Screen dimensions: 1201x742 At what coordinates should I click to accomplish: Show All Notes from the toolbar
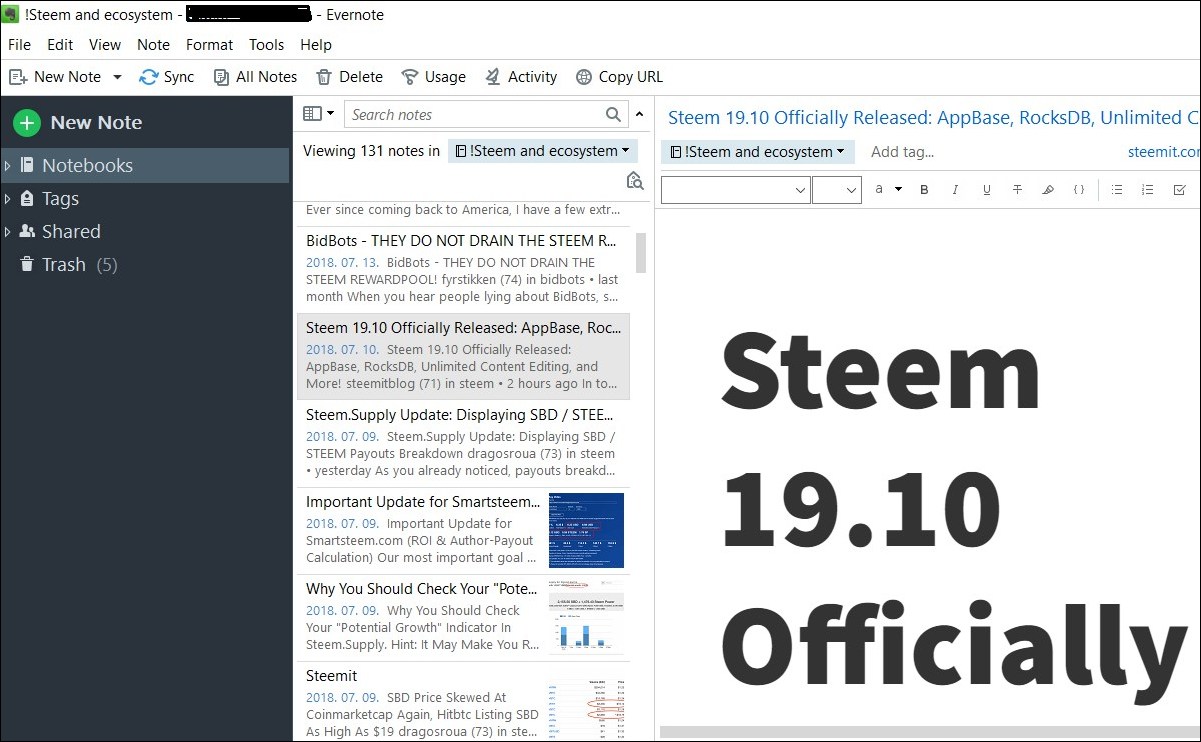coord(254,77)
